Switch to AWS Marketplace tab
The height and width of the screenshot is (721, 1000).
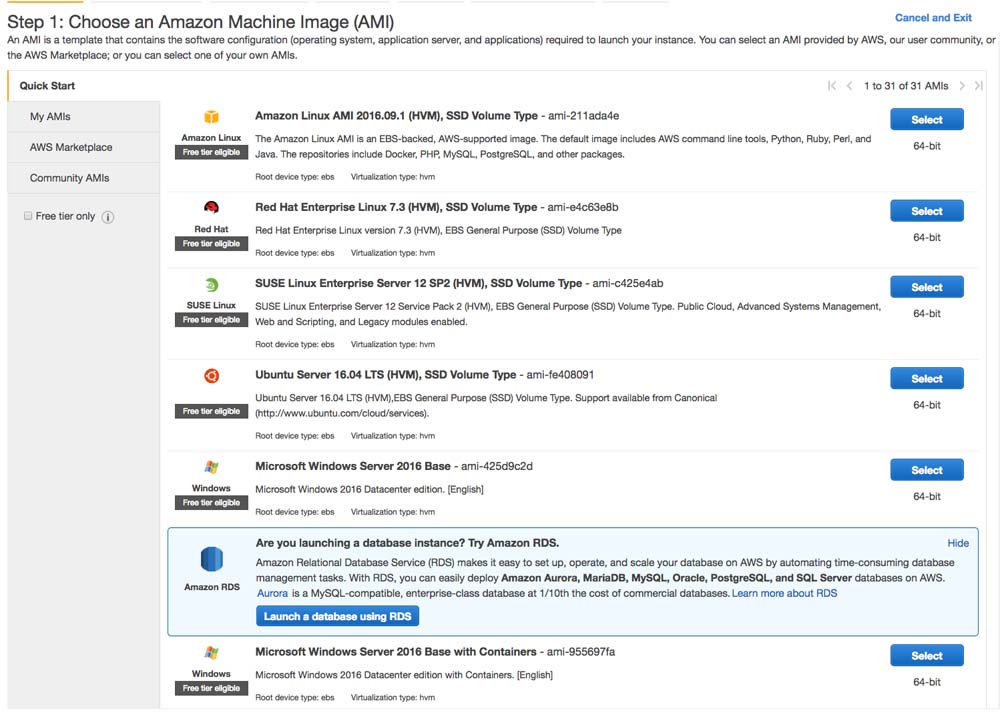point(71,147)
